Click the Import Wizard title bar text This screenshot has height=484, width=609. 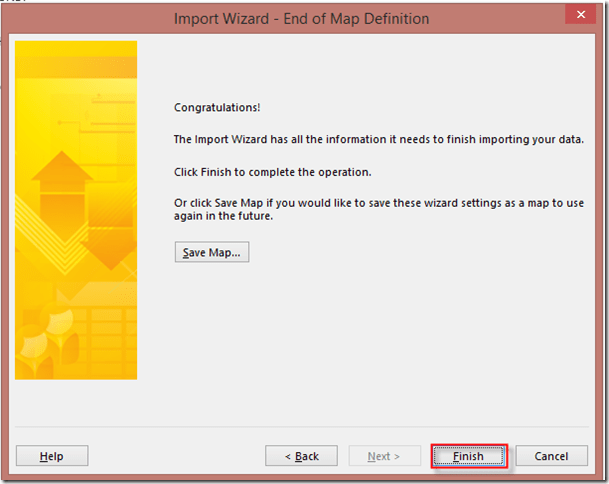pyautogui.click(x=301, y=18)
